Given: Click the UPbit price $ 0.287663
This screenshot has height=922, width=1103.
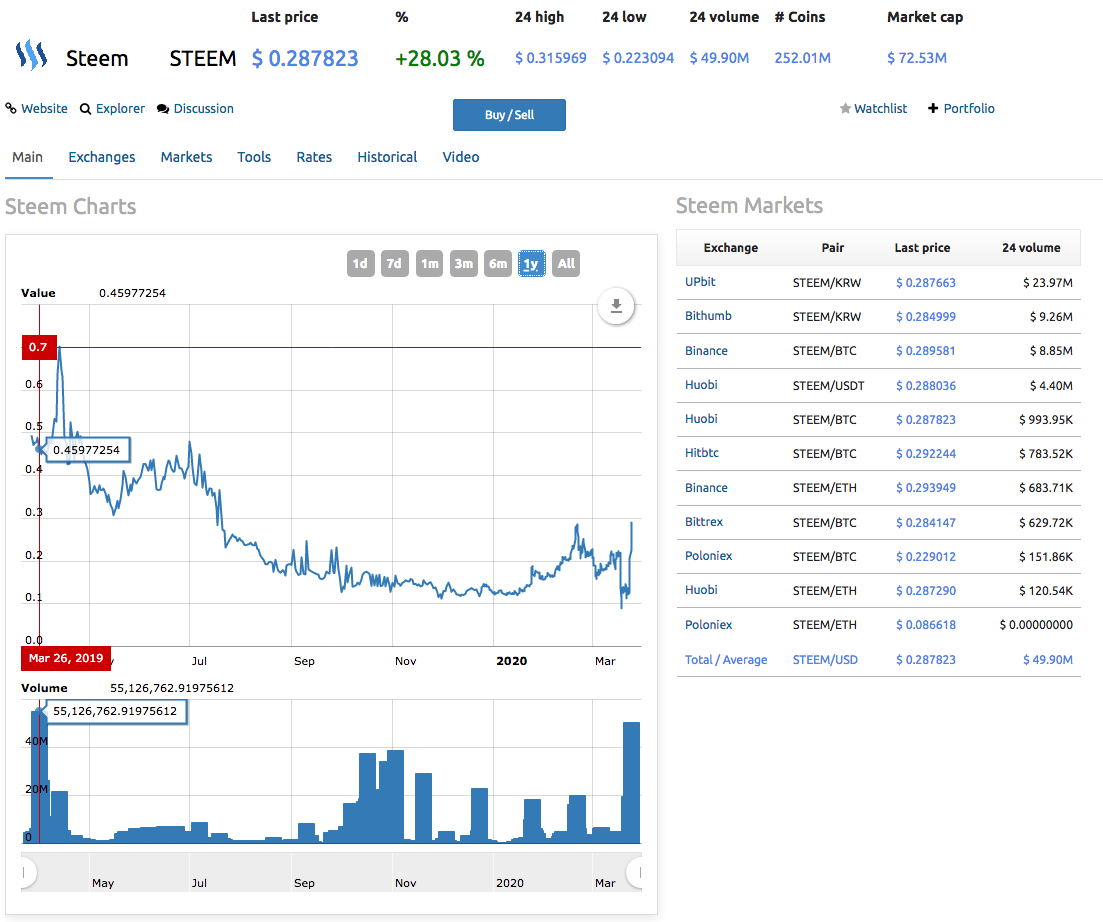Looking at the screenshot, I should click(926, 283).
